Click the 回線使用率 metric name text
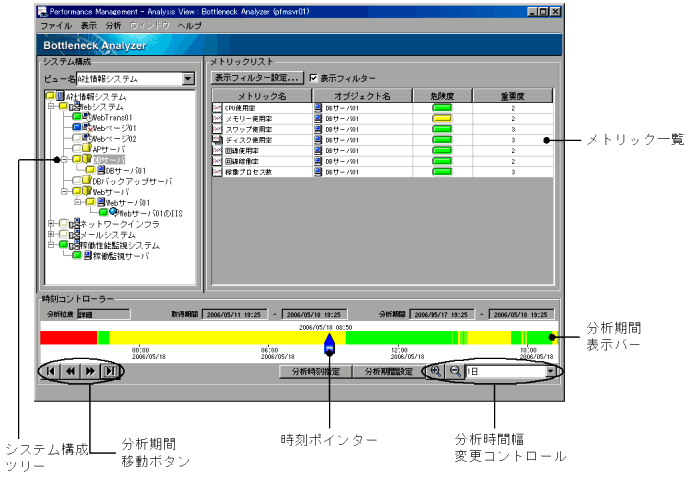 [x=242, y=151]
